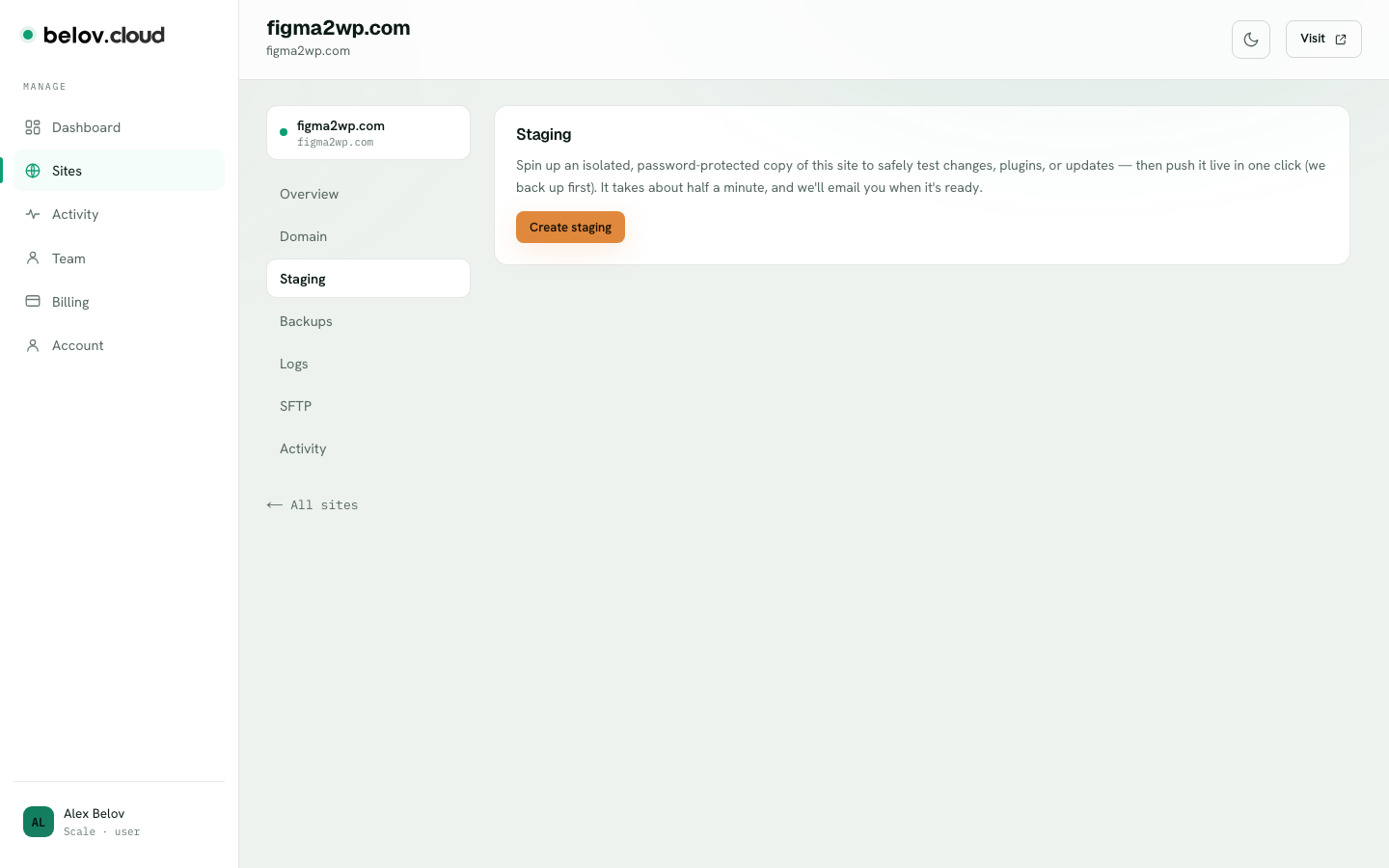The width and height of the screenshot is (1389, 868).
Task: Click the bold figma2wp.com site card name
Action: pyautogui.click(x=340, y=125)
